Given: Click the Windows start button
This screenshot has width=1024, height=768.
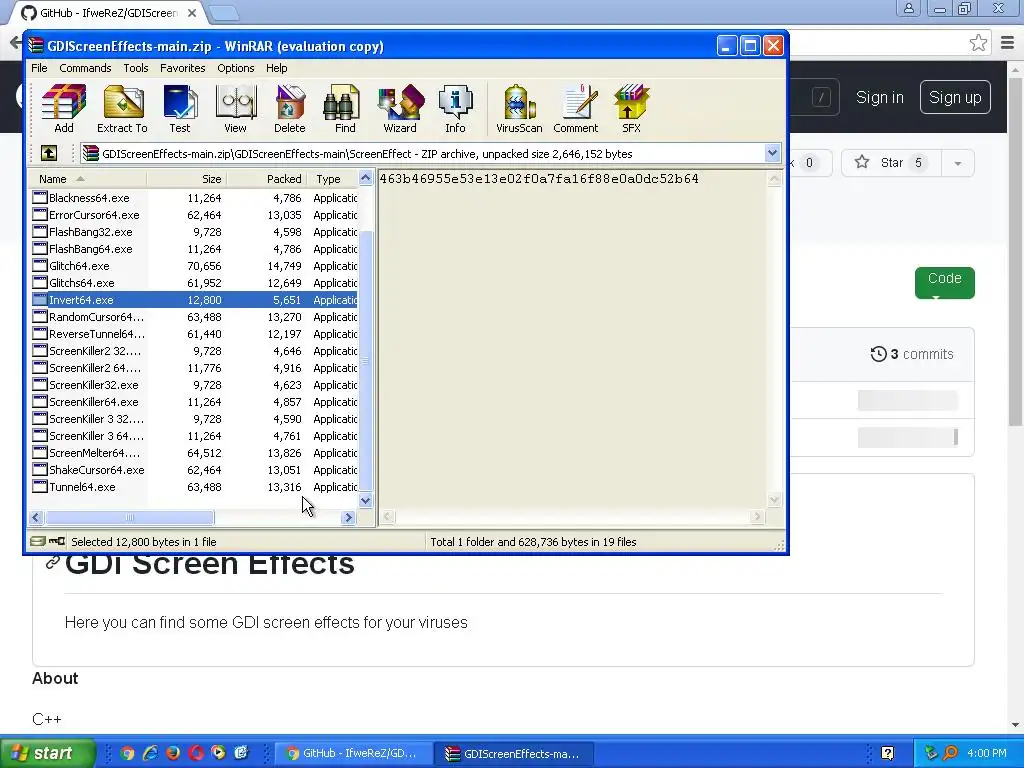Looking at the screenshot, I should click(x=48, y=753).
